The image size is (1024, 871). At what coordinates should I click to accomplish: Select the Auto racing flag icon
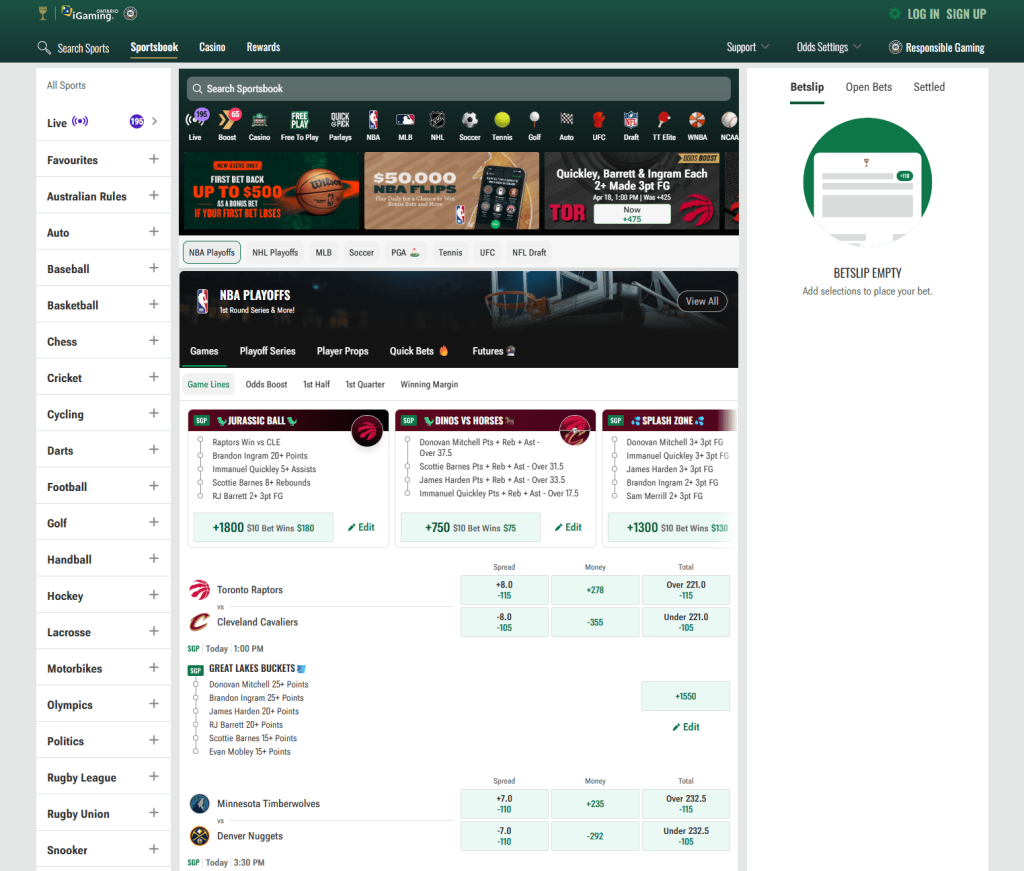click(x=566, y=125)
